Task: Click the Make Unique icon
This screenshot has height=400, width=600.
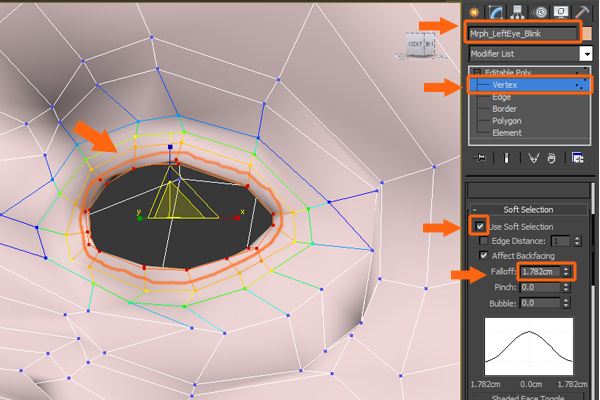Action: [533, 158]
